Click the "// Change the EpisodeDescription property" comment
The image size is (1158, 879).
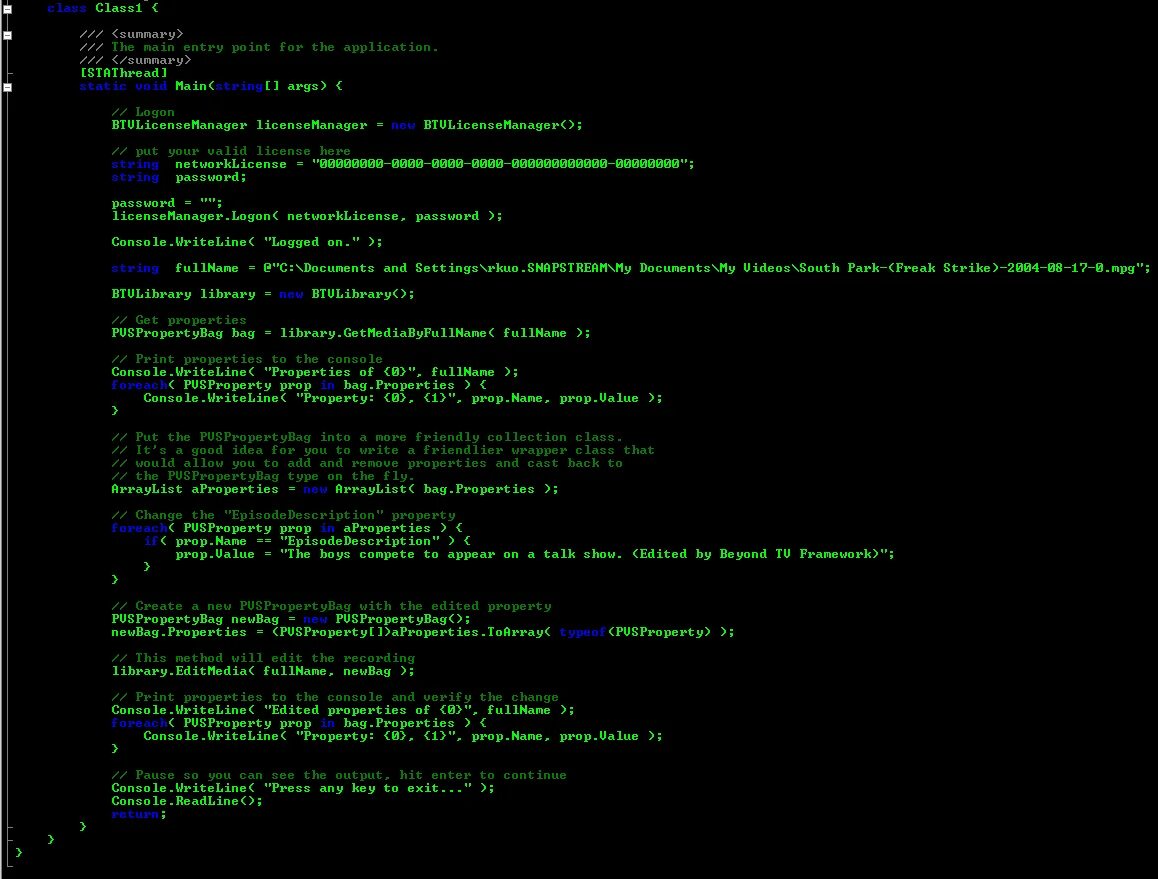coord(283,516)
